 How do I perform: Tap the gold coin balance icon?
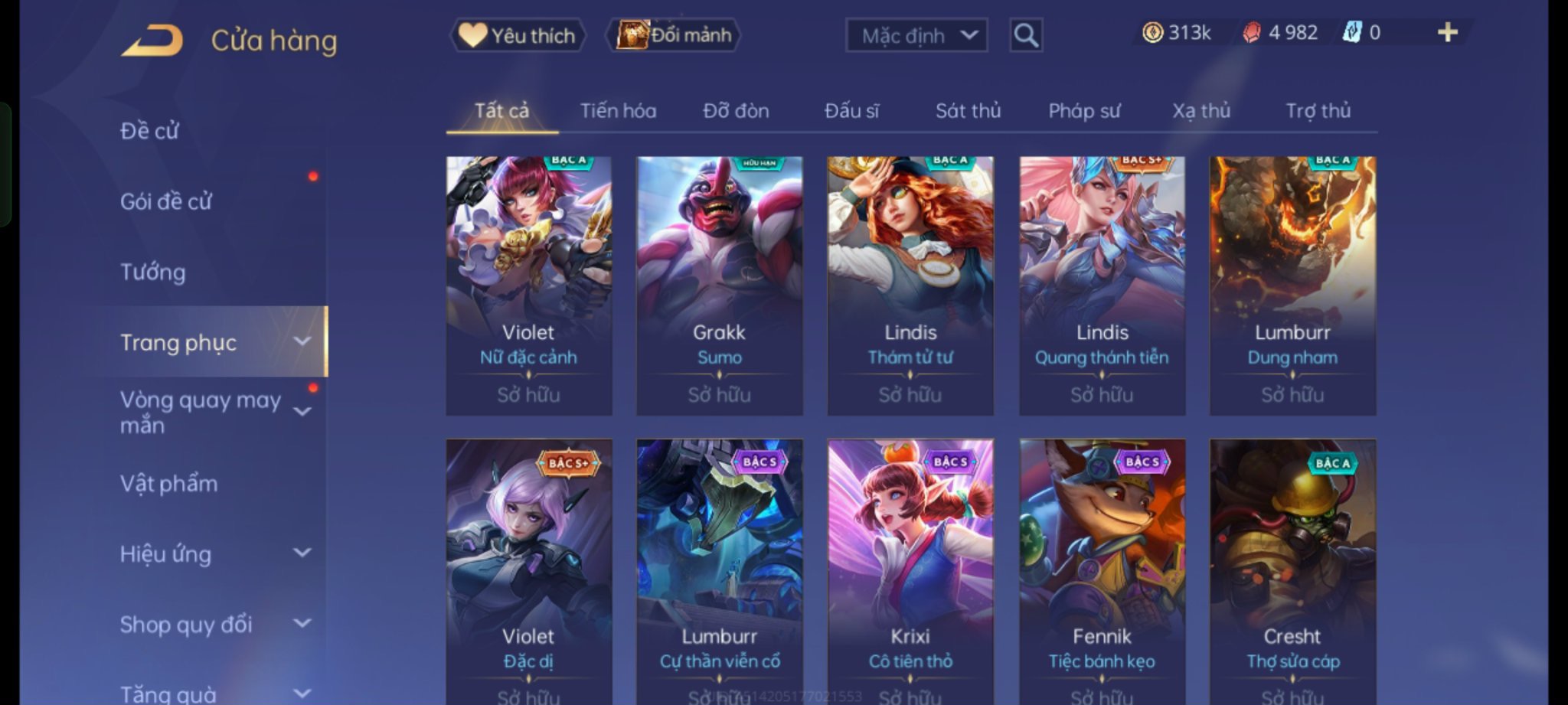1152,32
